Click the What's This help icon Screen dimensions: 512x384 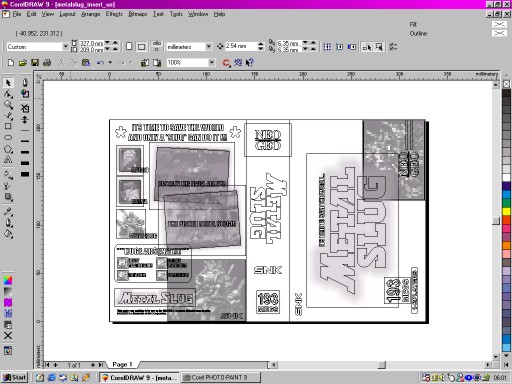point(250,62)
